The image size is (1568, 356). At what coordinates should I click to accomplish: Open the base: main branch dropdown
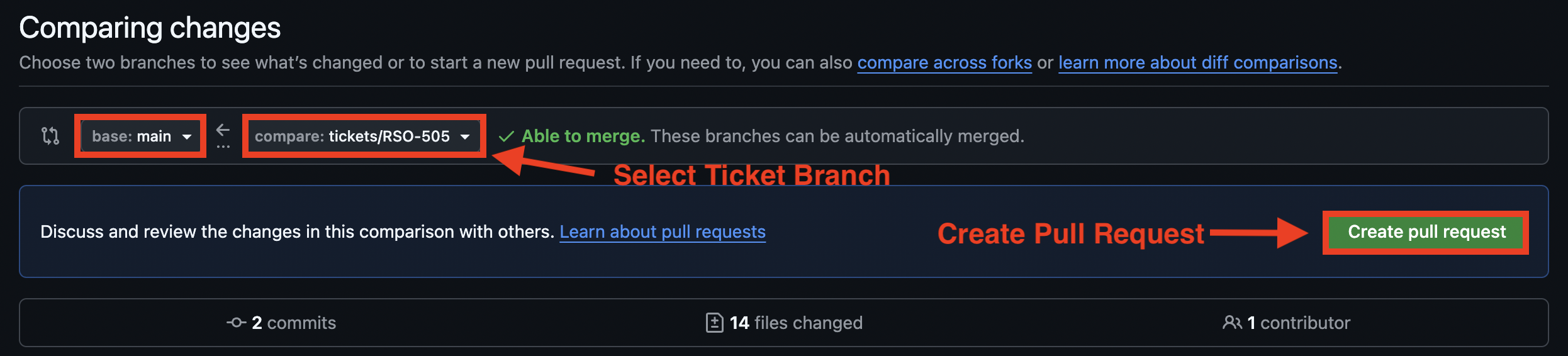tap(140, 136)
